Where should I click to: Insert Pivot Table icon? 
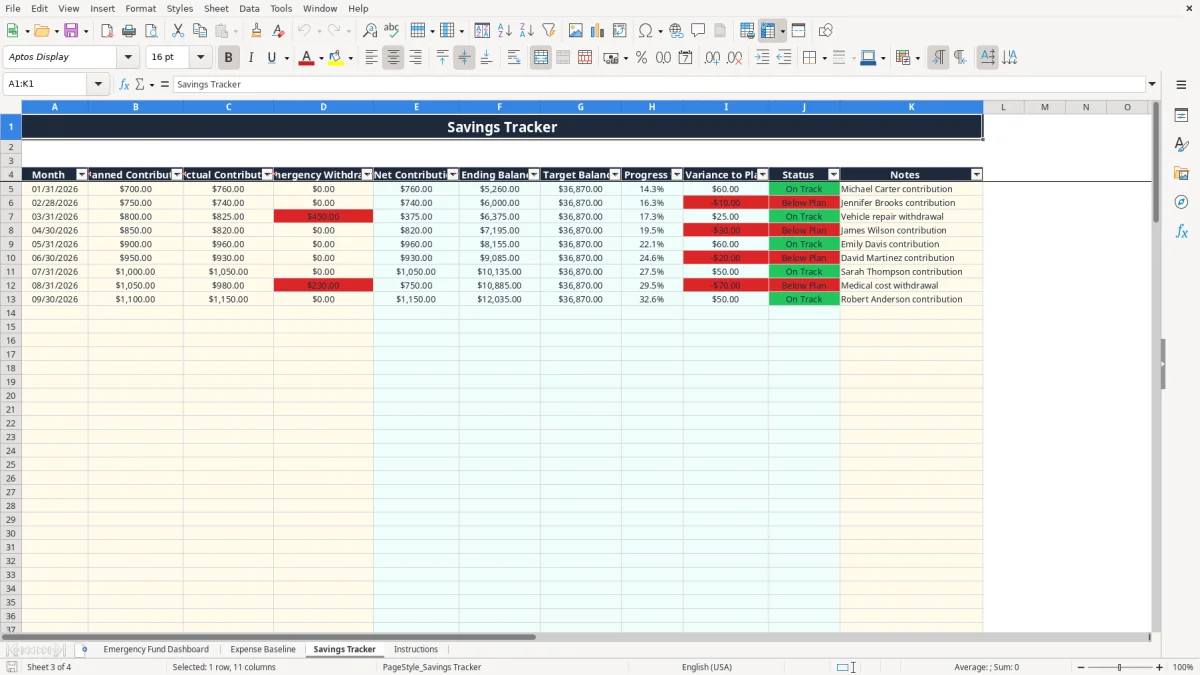click(620, 31)
